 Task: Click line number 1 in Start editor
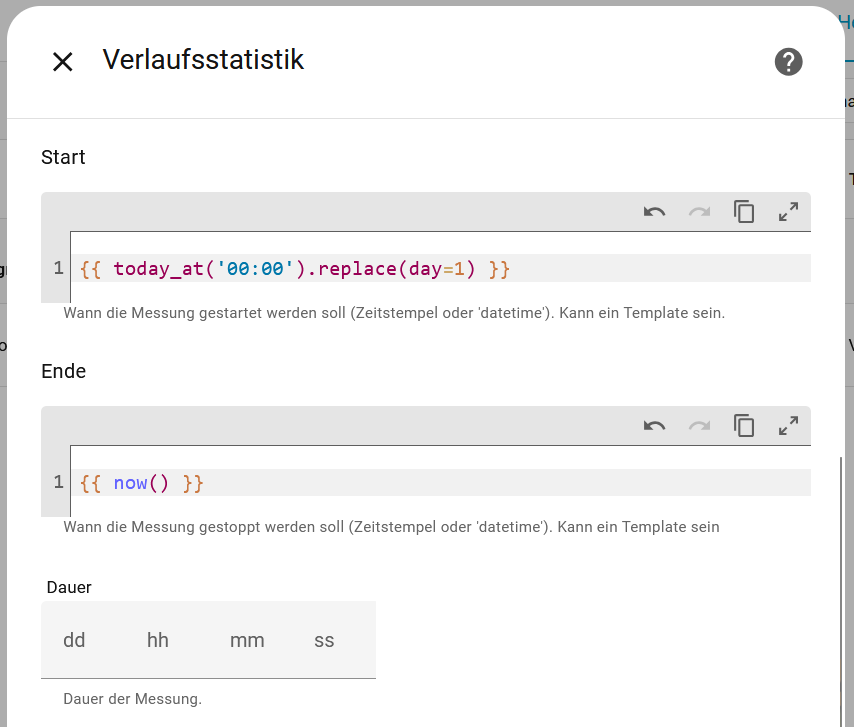(58, 269)
